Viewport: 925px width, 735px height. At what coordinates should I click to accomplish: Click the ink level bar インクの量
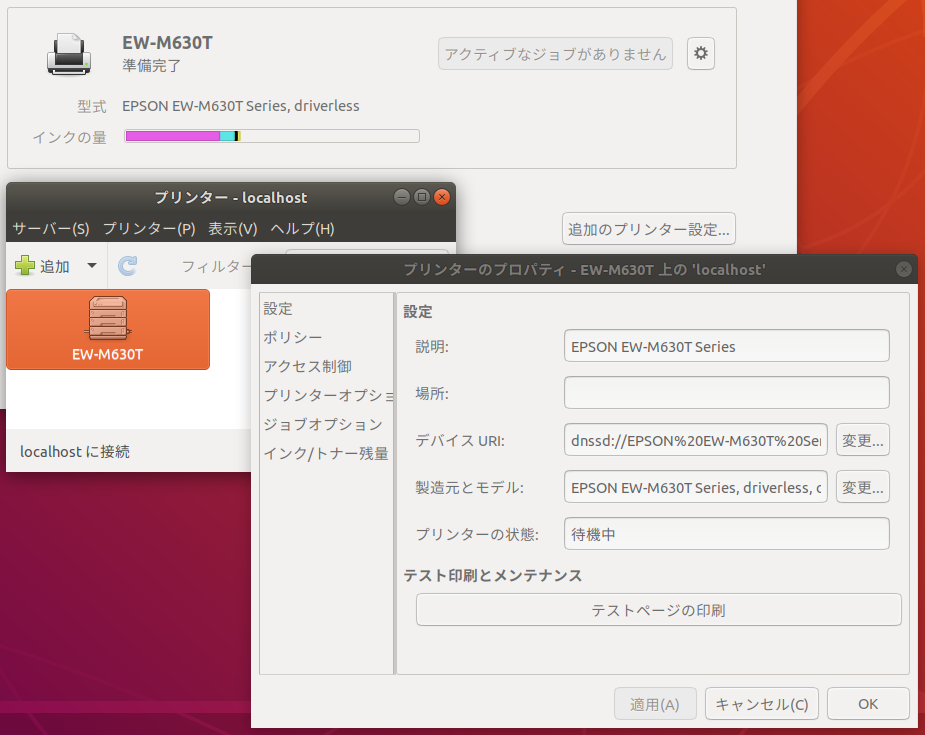(x=271, y=135)
